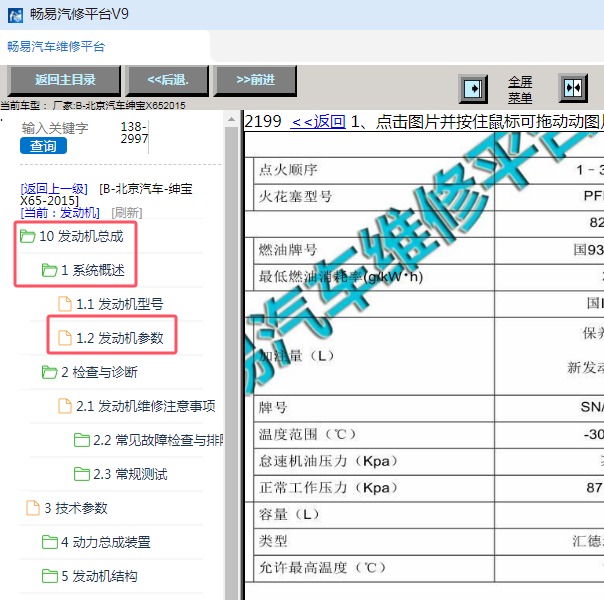Viewport: 604px width, 600px height.
Task: Open the 3 技术参数 page
Action: coord(76,508)
